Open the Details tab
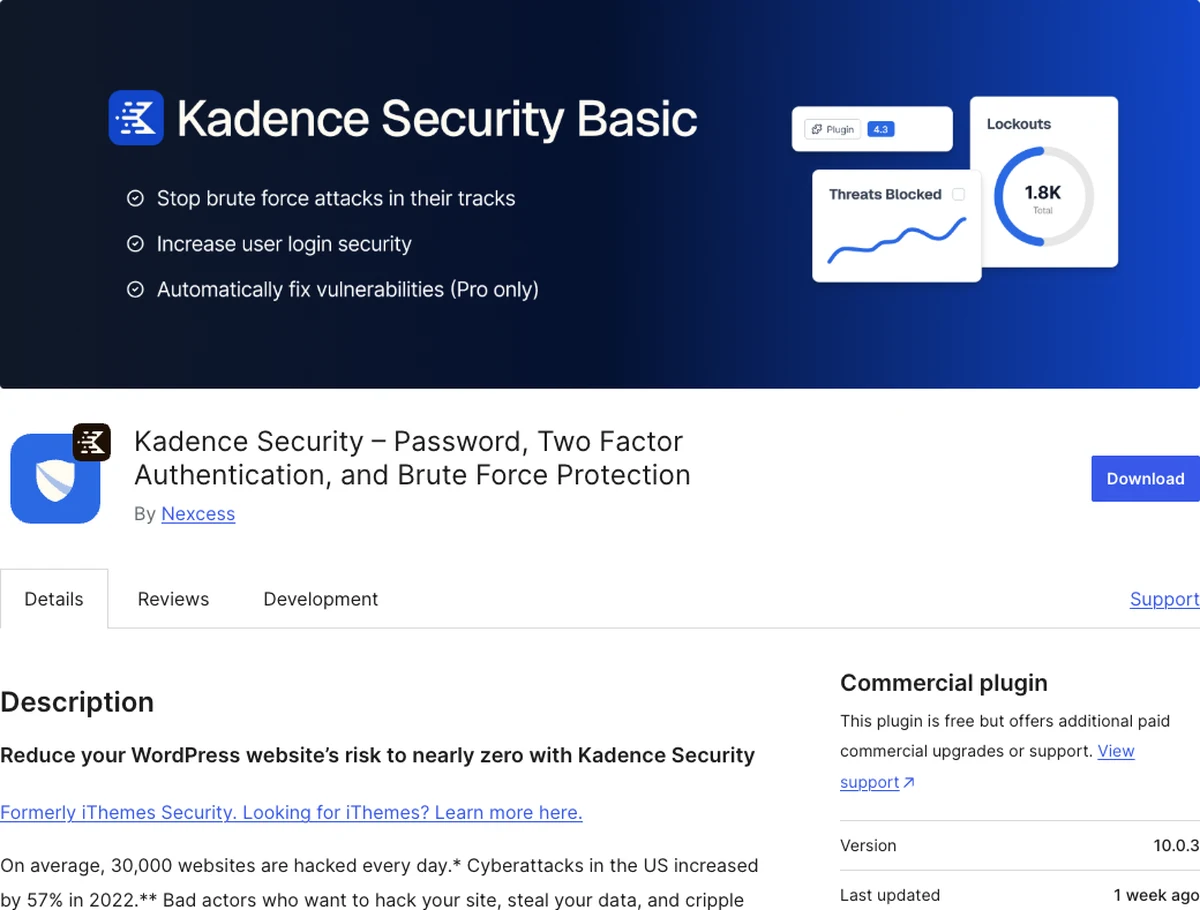This screenshot has height=910, width=1200. tap(54, 599)
